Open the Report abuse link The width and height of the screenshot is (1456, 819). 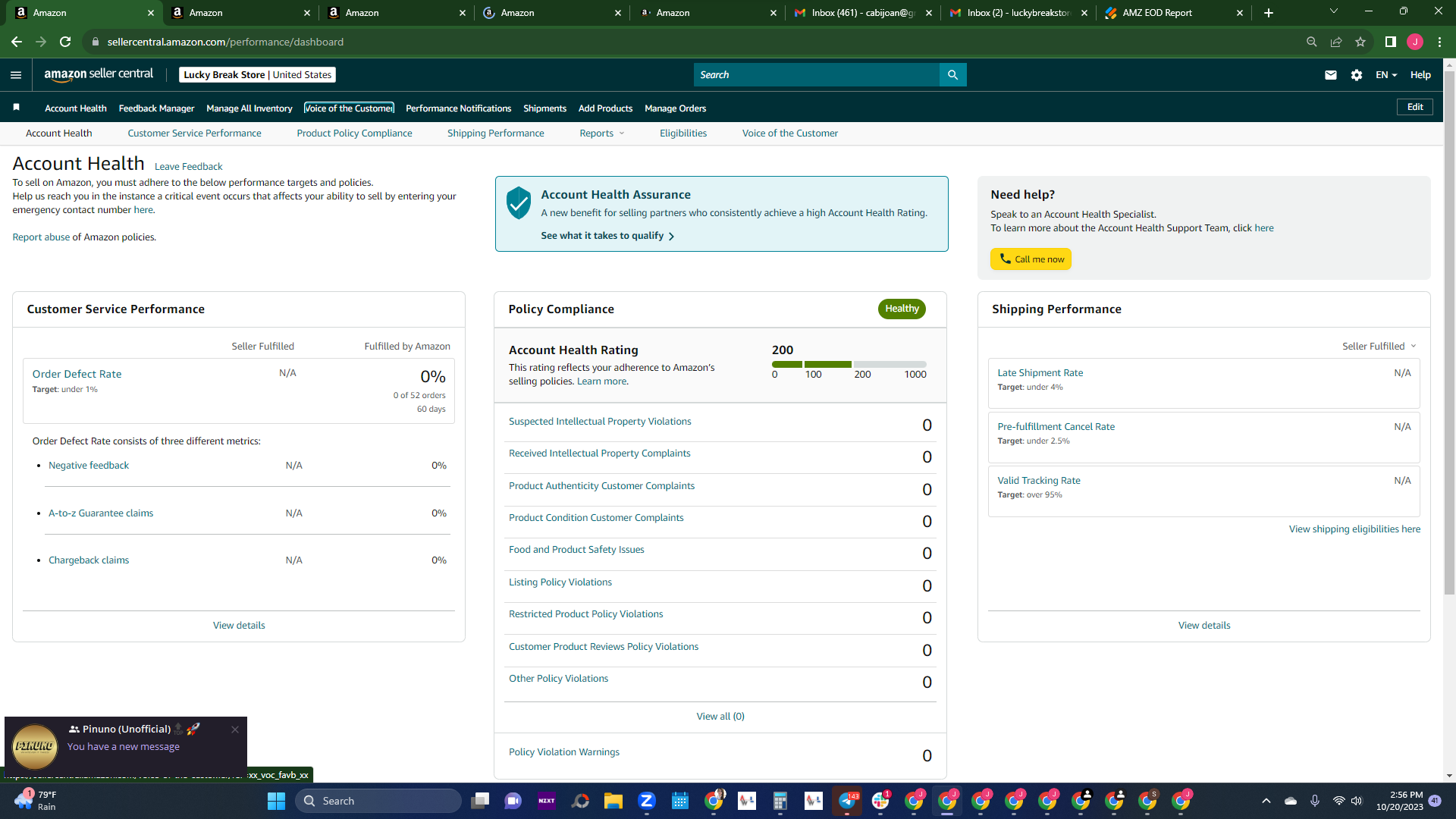(41, 237)
